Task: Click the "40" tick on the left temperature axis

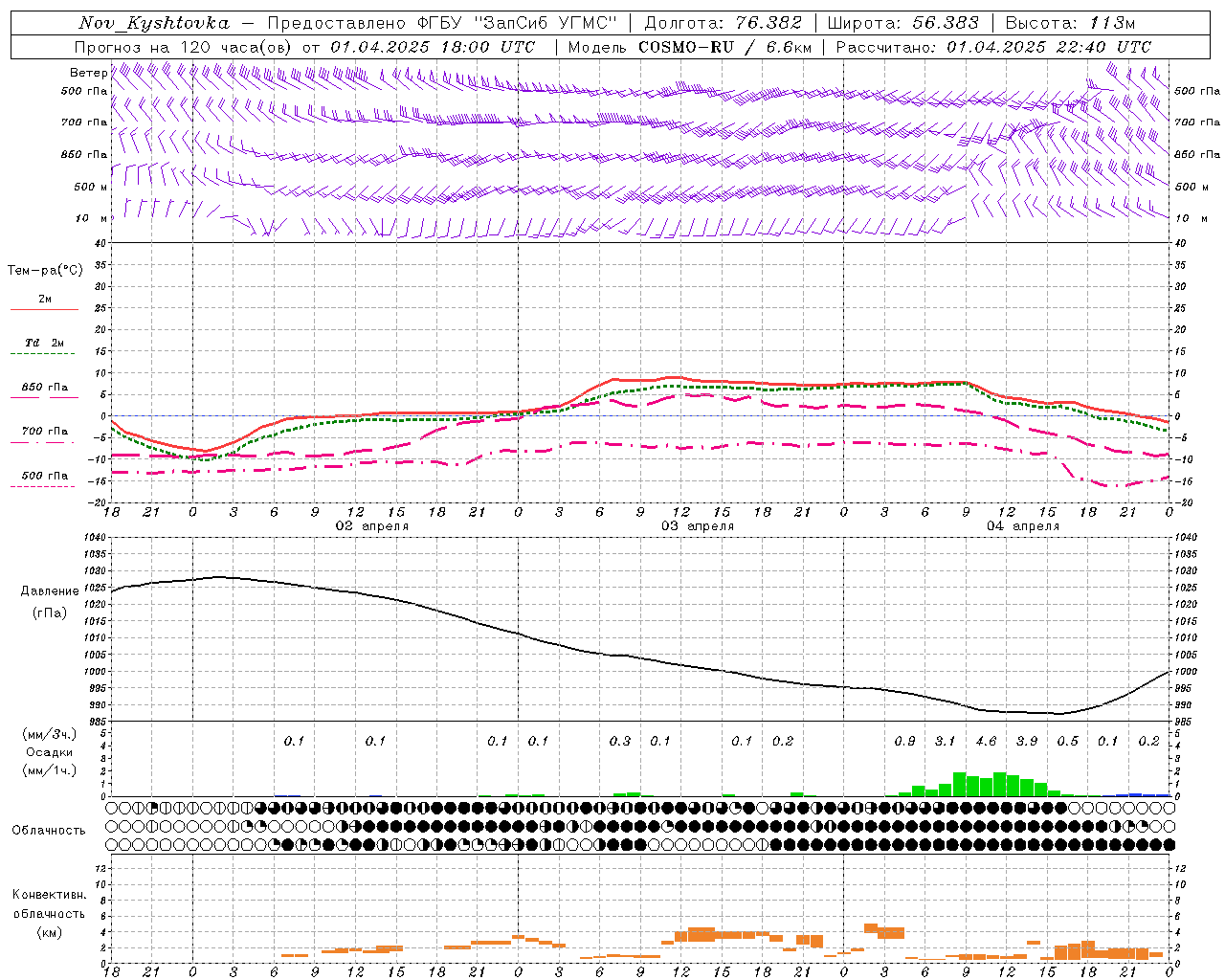Action: pyautogui.click(x=100, y=243)
